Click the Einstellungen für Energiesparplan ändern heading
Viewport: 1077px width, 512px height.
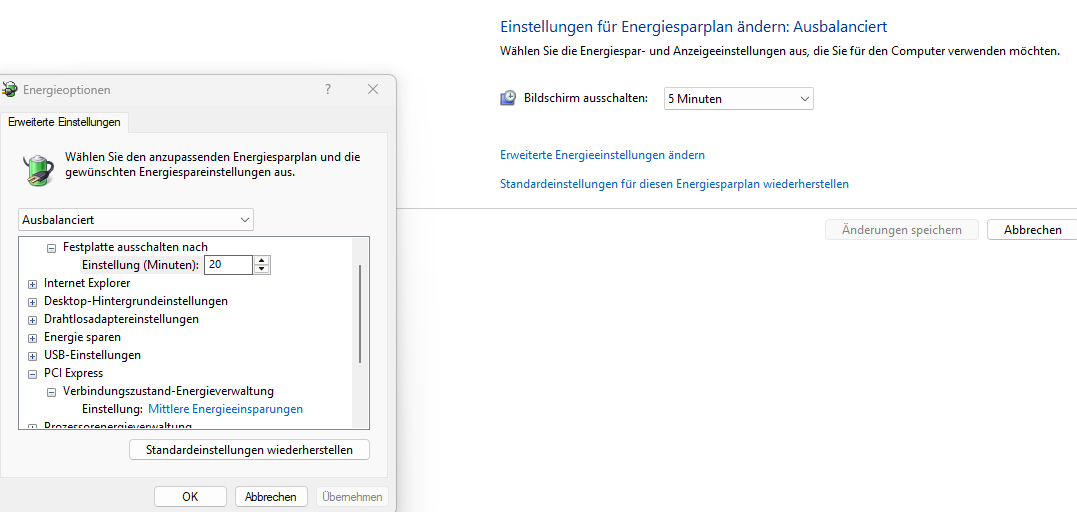(694, 27)
